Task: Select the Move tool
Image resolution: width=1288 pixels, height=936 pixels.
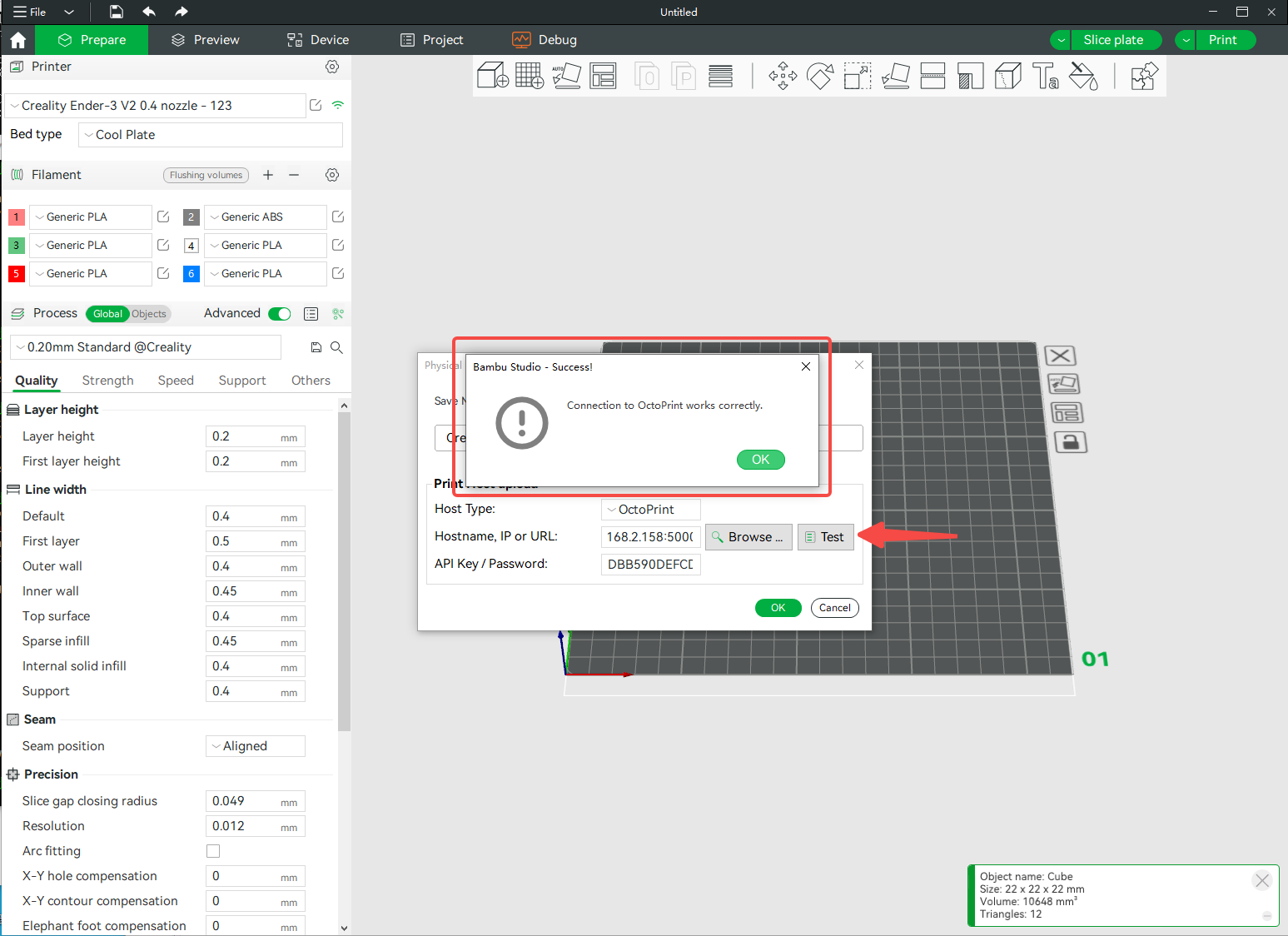Action: coord(783,76)
